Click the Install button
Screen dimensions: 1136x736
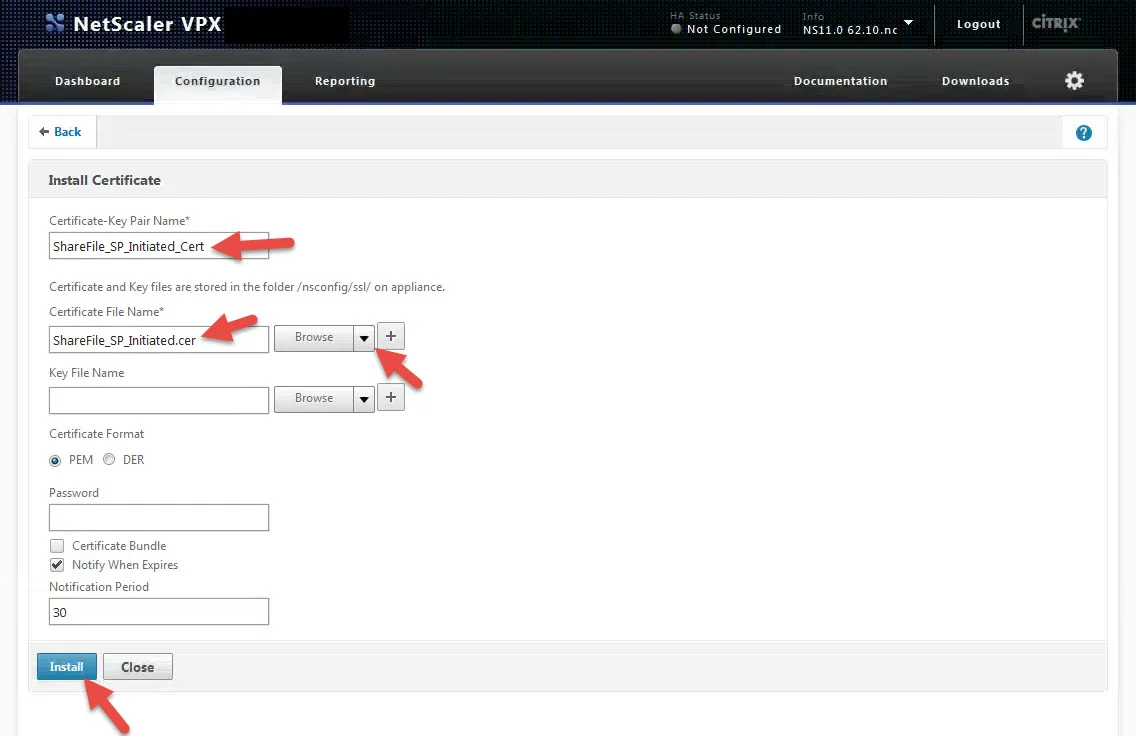67,666
